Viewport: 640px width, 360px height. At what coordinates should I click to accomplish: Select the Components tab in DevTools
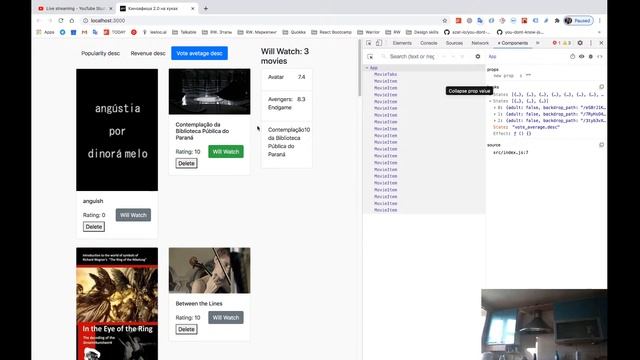point(513,43)
